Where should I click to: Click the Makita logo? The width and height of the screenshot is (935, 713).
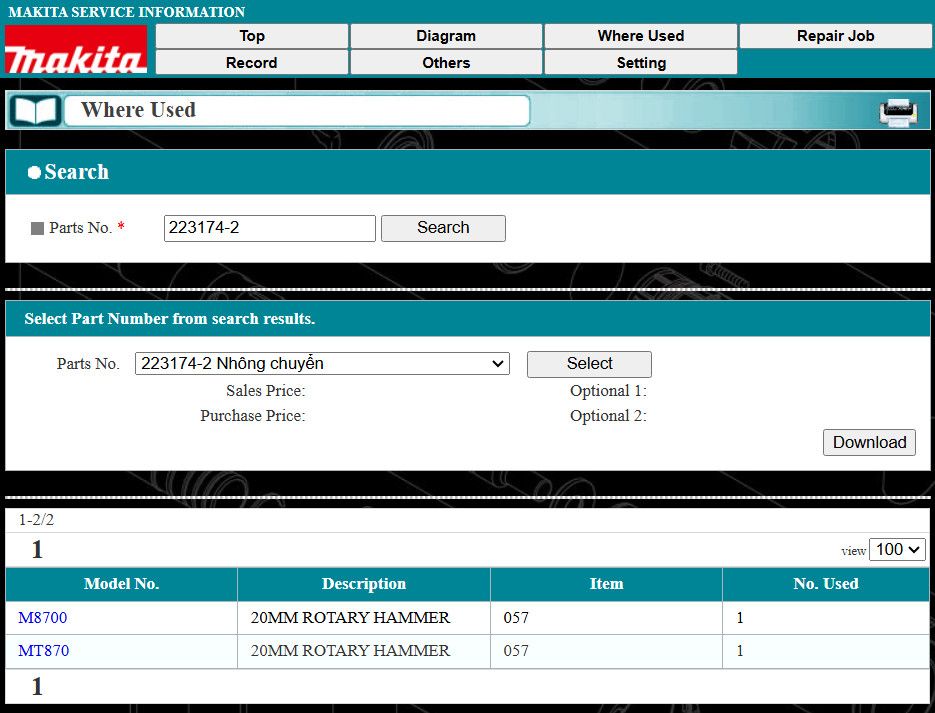pos(76,49)
